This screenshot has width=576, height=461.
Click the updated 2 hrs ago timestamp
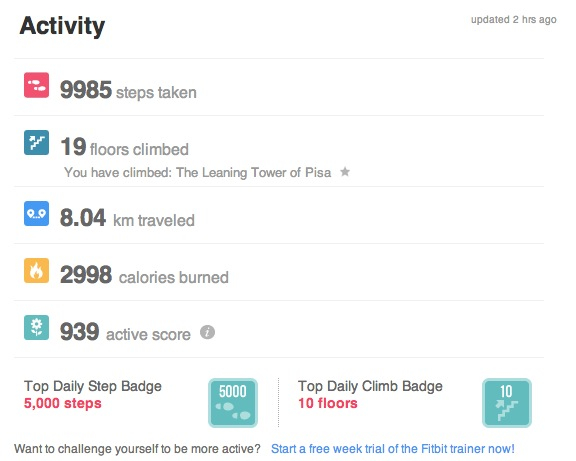pos(514,19)
